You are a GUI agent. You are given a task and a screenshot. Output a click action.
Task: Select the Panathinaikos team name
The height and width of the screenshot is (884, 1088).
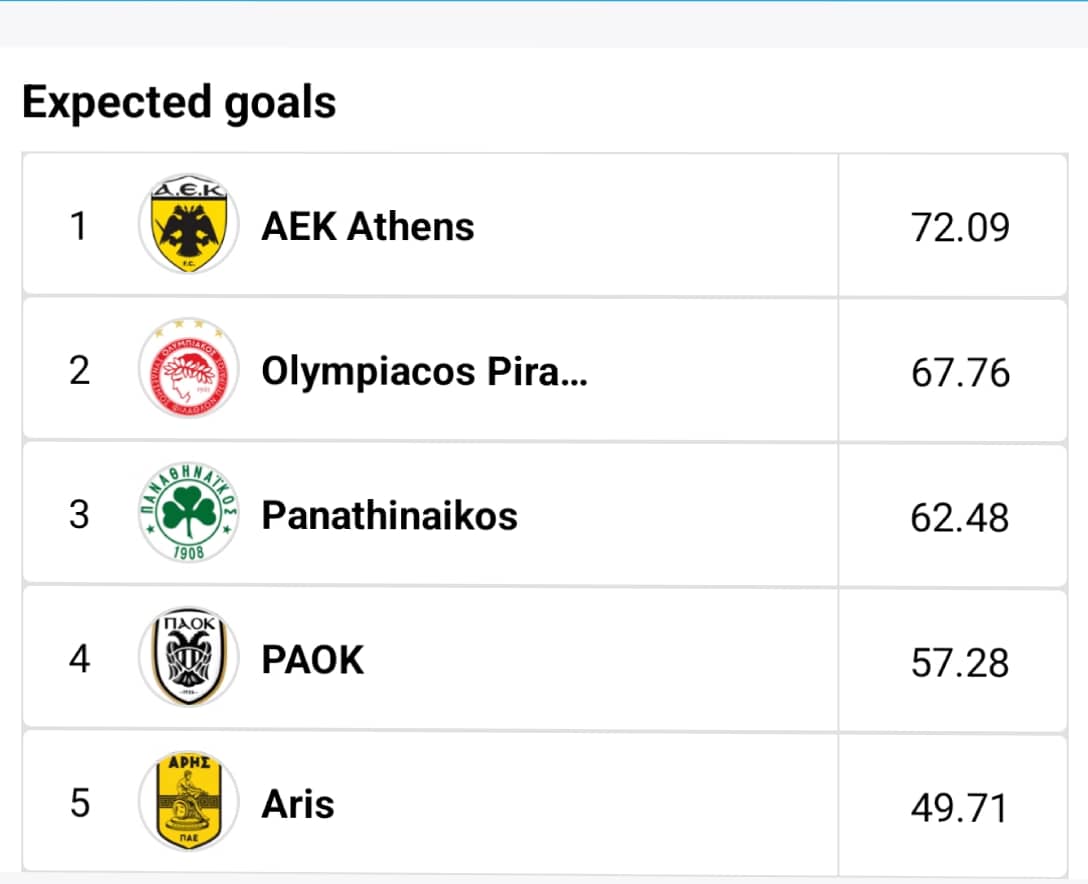point(389,516)
